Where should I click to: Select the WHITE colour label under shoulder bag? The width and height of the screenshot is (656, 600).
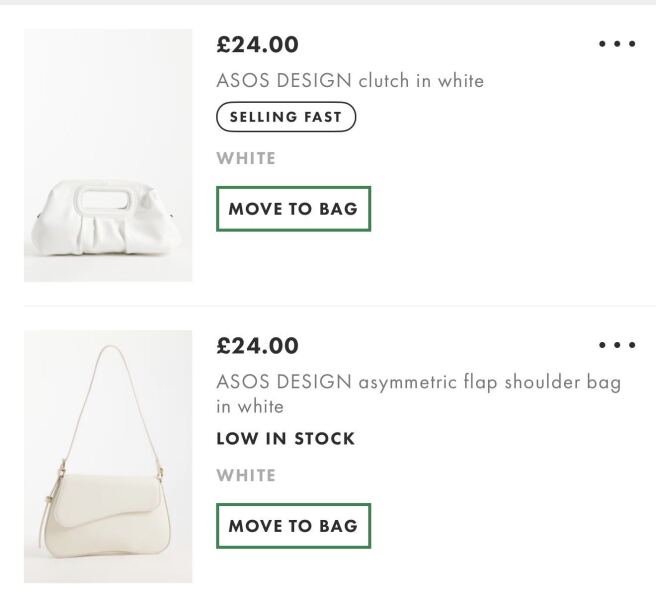[246, 476]
